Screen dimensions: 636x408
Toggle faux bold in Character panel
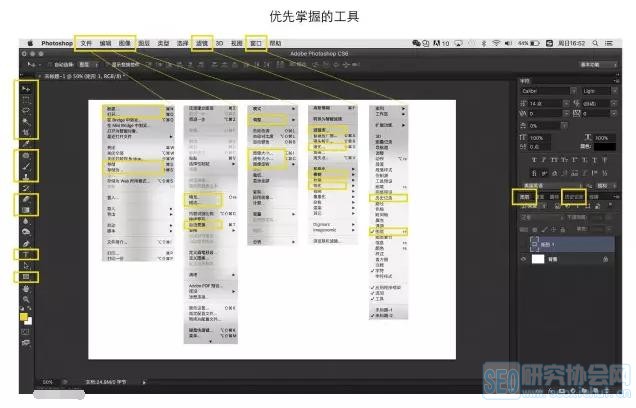[x=534, y=160]
